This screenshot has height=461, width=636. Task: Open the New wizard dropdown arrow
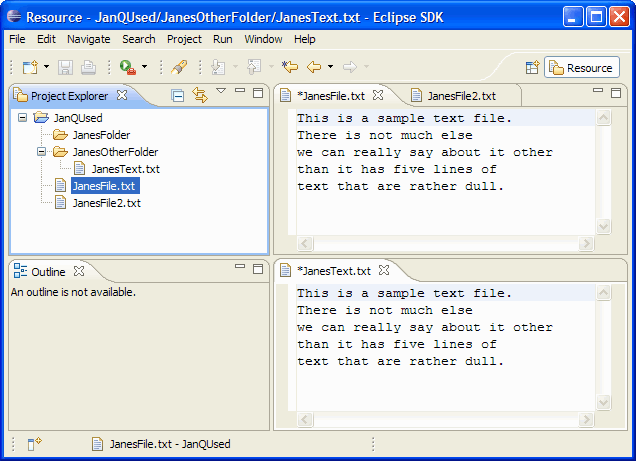click(46, 66)
